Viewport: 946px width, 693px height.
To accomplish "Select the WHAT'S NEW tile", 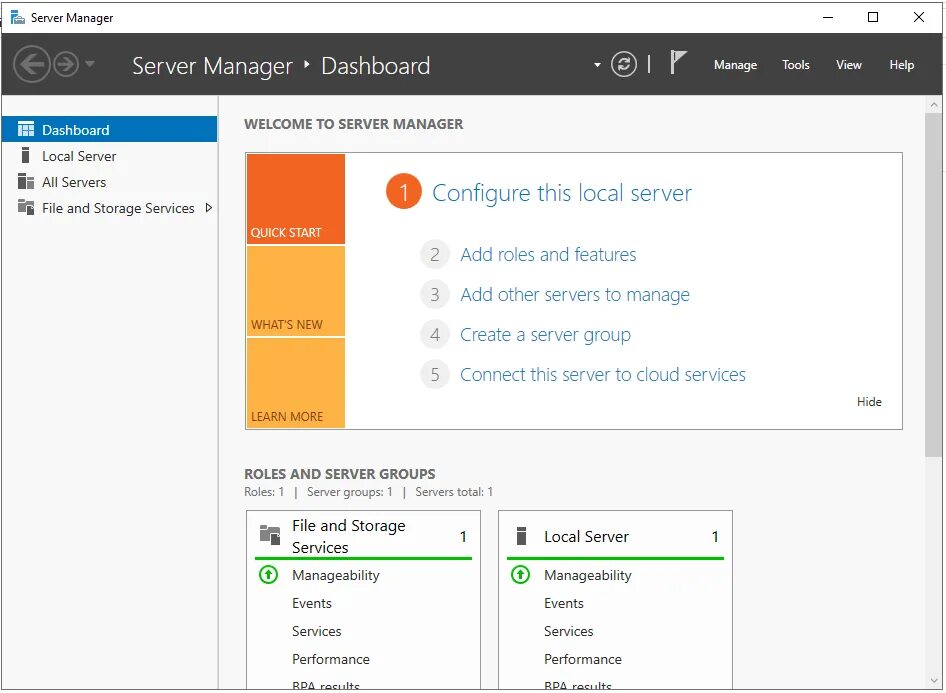I will pyautogui.click(x=295, y=291).
